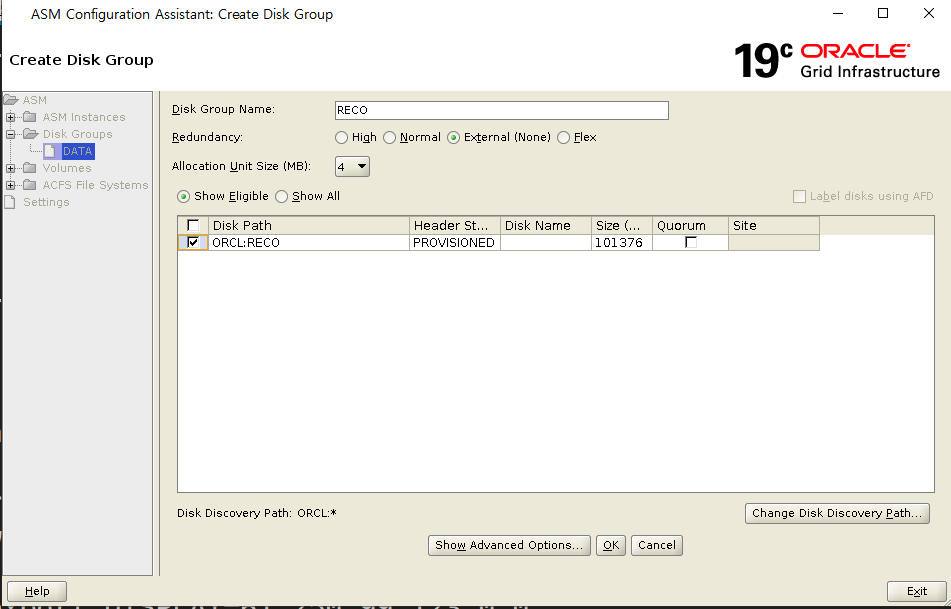The height and width of the screenshot is (609, 951).
Task: Click the Settings page icon
Action: pos(10,202)
